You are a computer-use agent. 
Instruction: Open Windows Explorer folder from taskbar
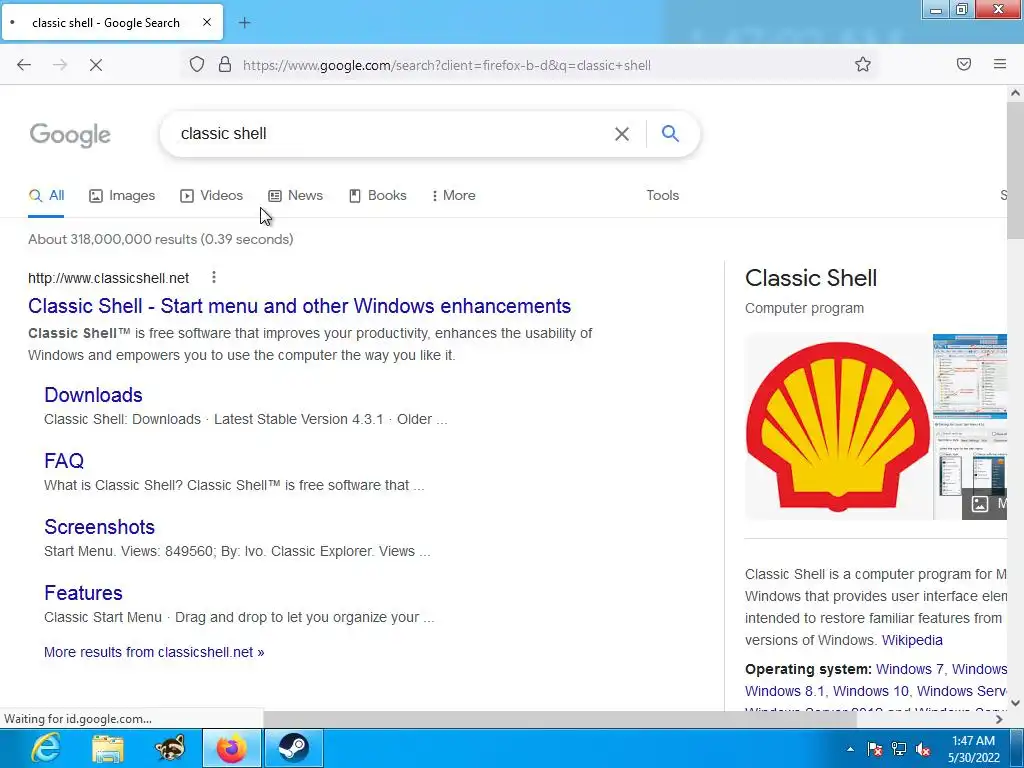108,748
